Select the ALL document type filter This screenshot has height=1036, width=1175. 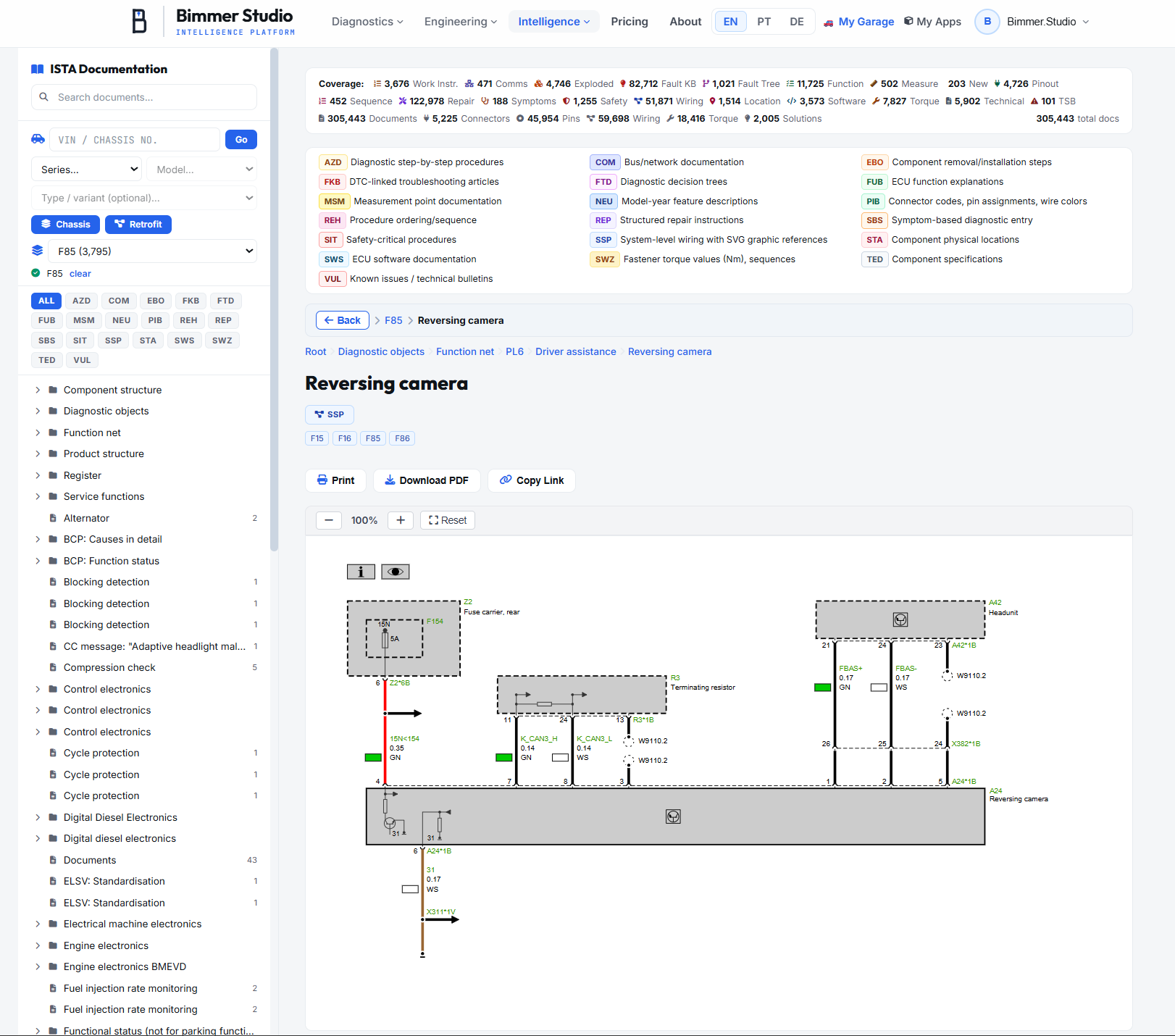(46, 301)
